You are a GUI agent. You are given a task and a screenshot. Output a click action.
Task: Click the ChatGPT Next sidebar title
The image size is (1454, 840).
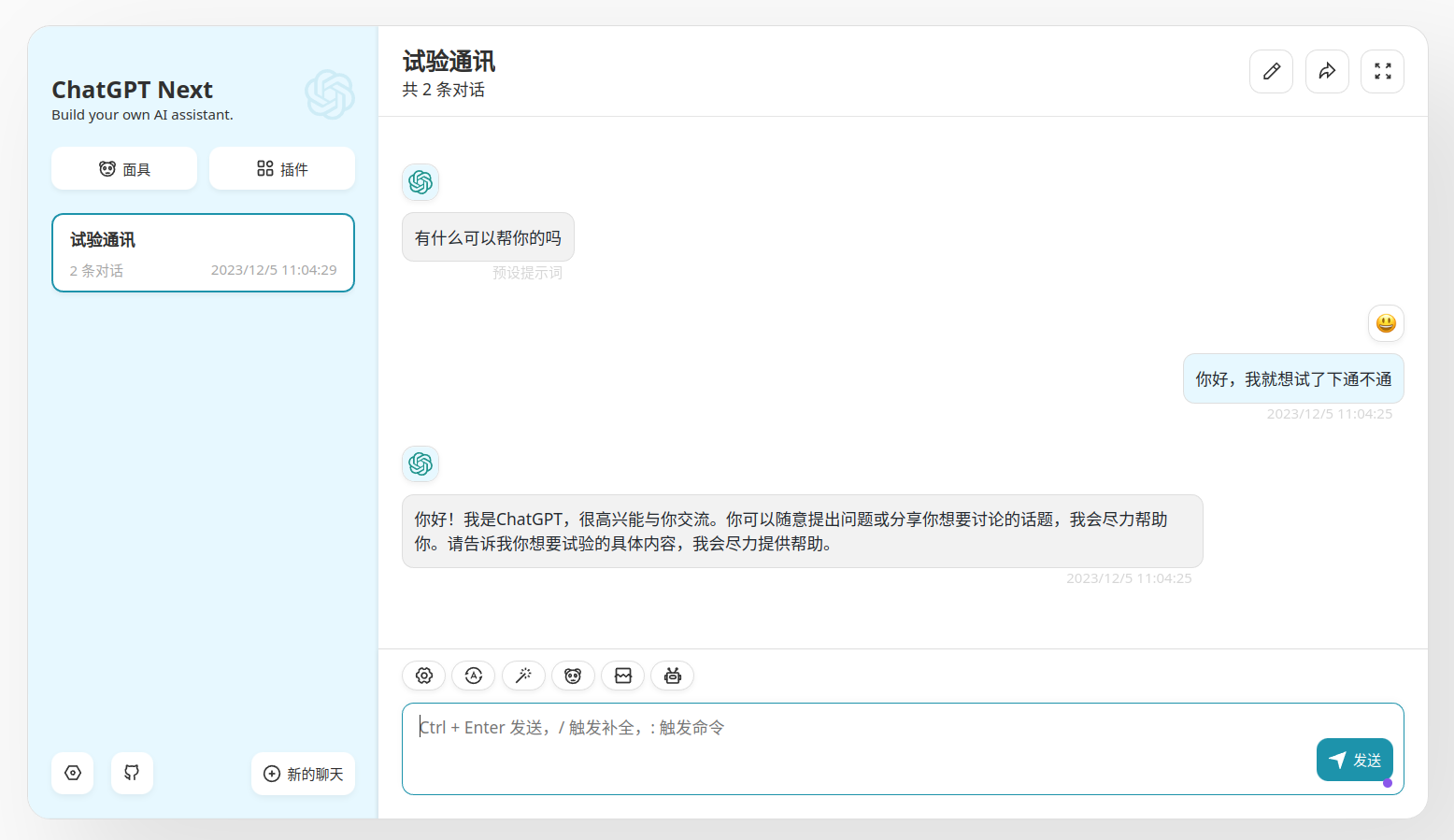(132, 90)
